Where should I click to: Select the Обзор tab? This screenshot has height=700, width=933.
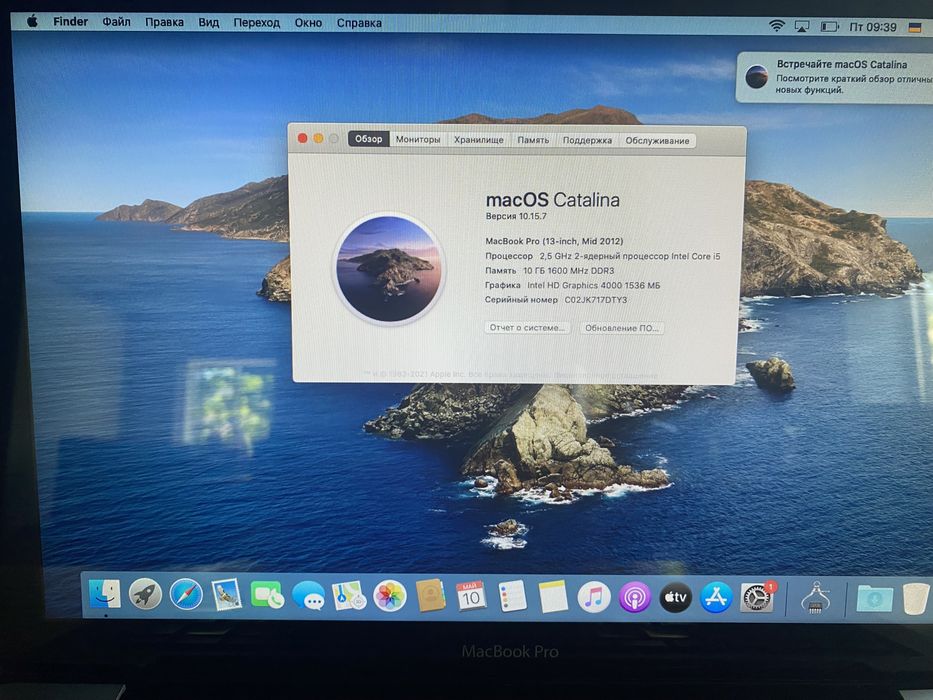pyautogui.click(x=368, y=139)
